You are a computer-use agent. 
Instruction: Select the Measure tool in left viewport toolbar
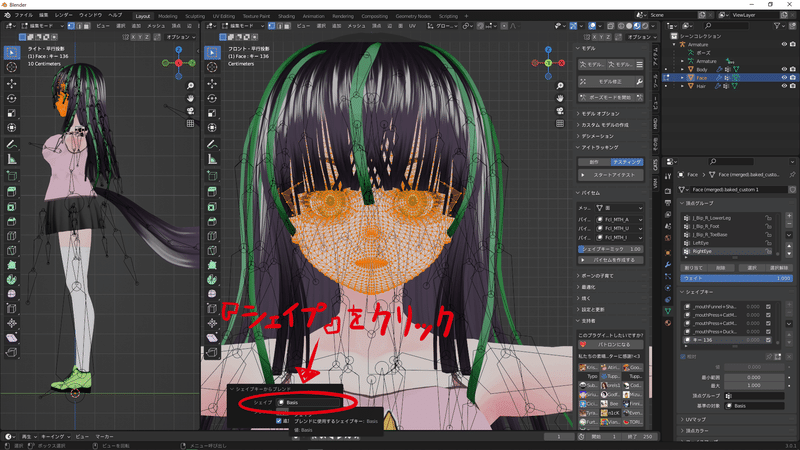12,160
